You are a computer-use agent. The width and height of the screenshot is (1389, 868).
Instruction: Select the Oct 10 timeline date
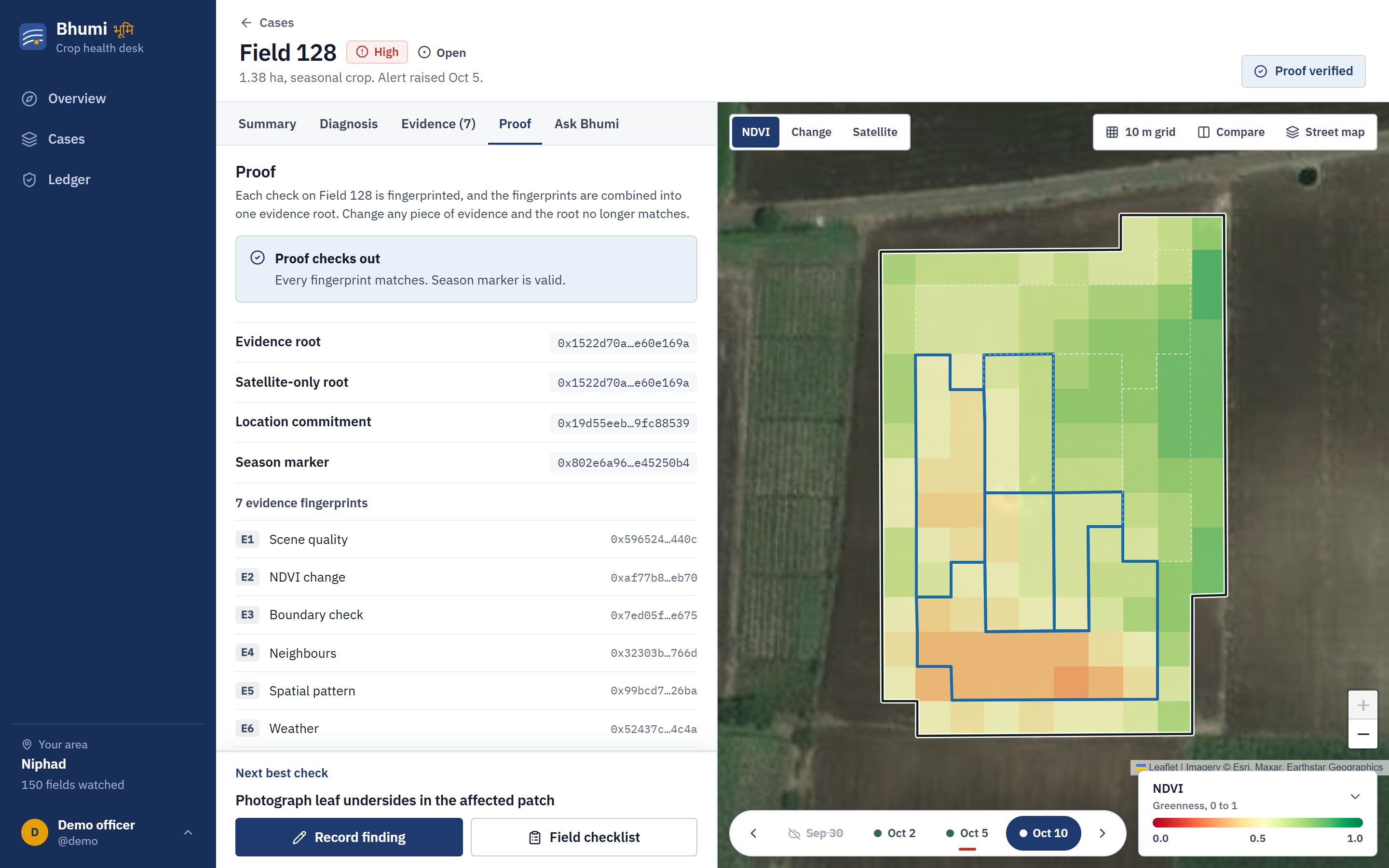[1044, 833]
